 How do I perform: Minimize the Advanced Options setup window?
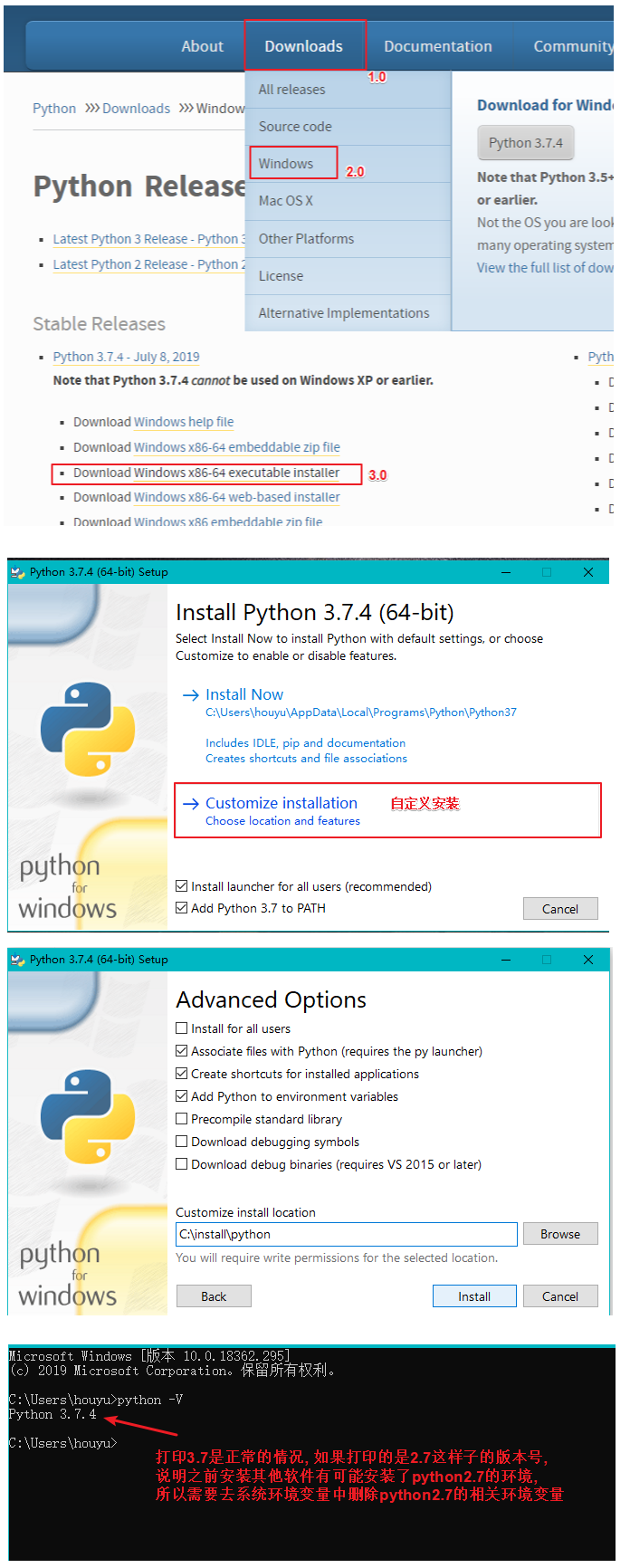click(x=506, y=960)
